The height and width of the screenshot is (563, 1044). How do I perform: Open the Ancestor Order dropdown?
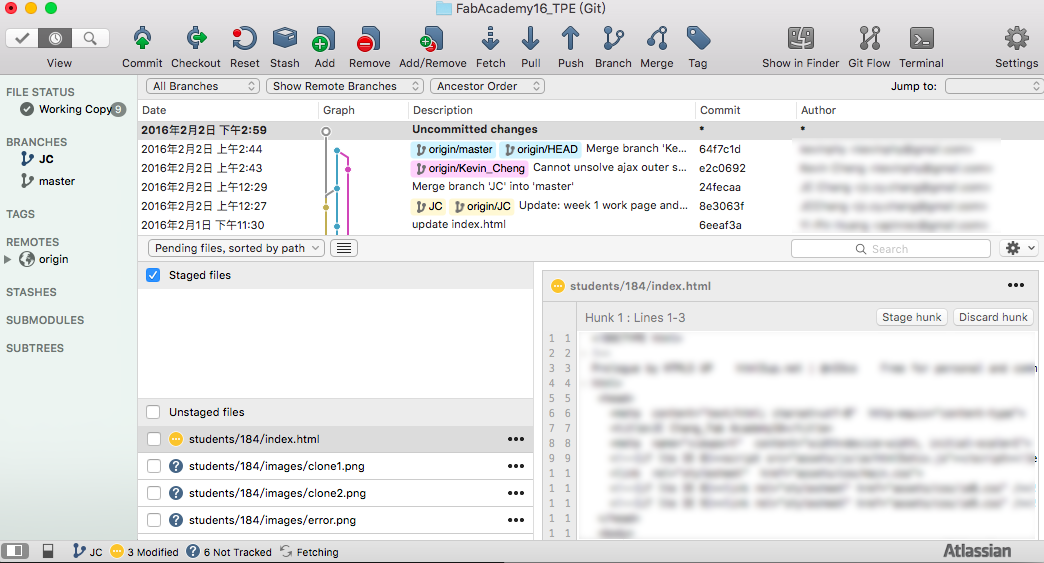(x=487, y=86)
